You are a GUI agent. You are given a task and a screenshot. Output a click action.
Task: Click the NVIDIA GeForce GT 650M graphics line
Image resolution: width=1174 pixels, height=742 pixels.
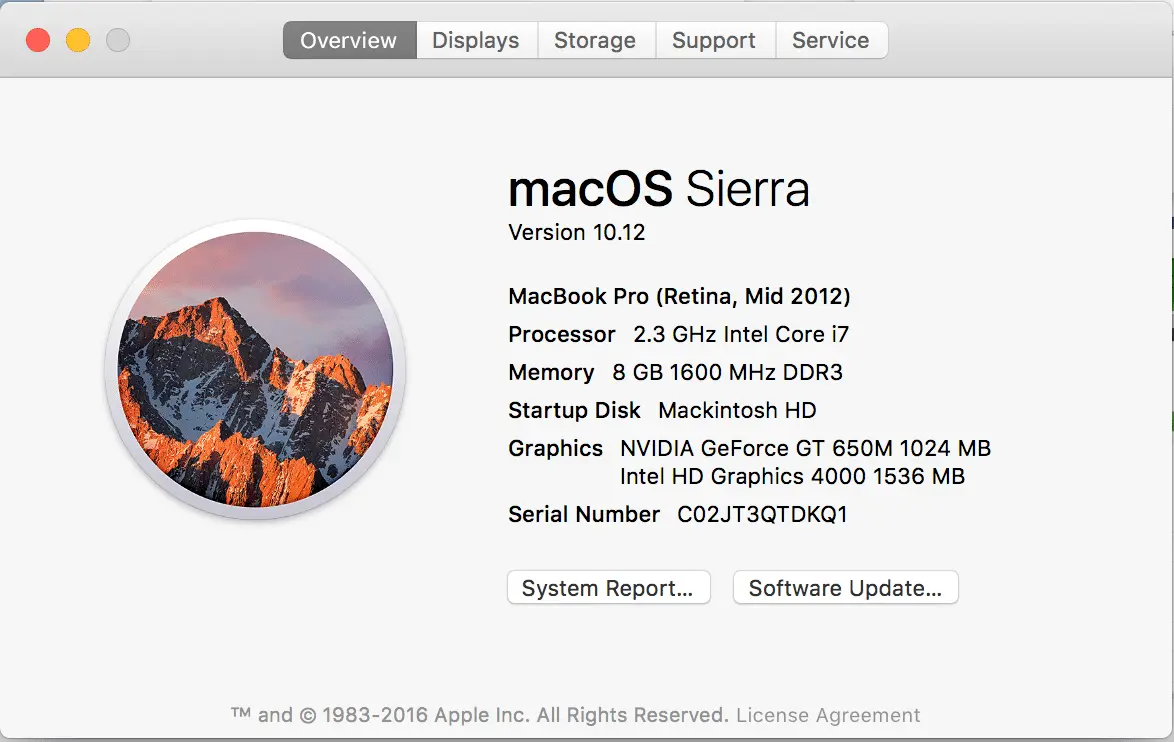pos(805,449)
